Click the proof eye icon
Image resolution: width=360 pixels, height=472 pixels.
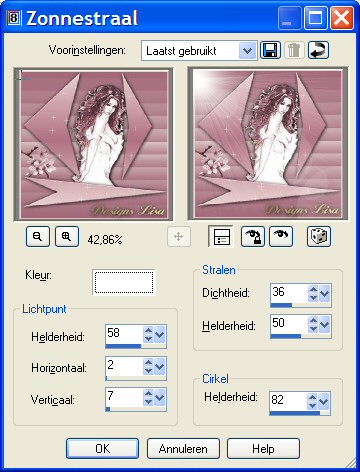[x=281, y=236]
